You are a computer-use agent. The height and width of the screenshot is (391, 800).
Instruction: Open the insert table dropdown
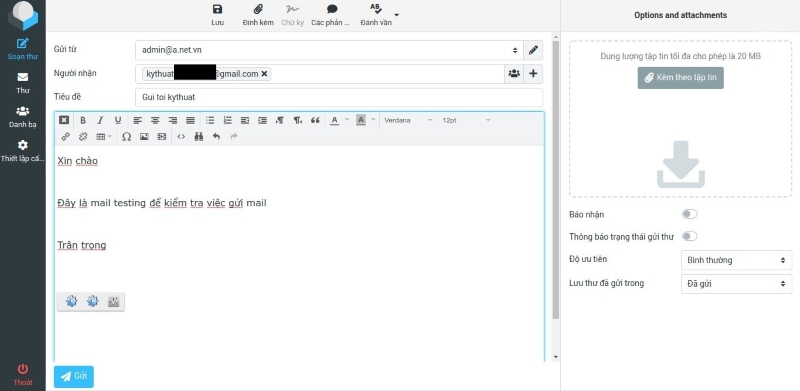coord(104,136)
